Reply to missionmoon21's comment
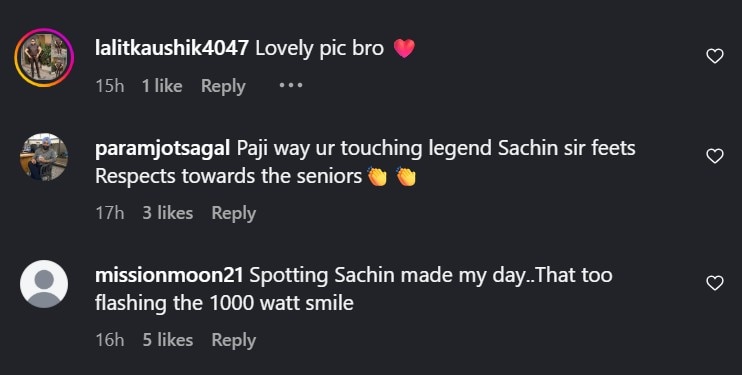Screen dimensions: 742x375 (234, 340)
